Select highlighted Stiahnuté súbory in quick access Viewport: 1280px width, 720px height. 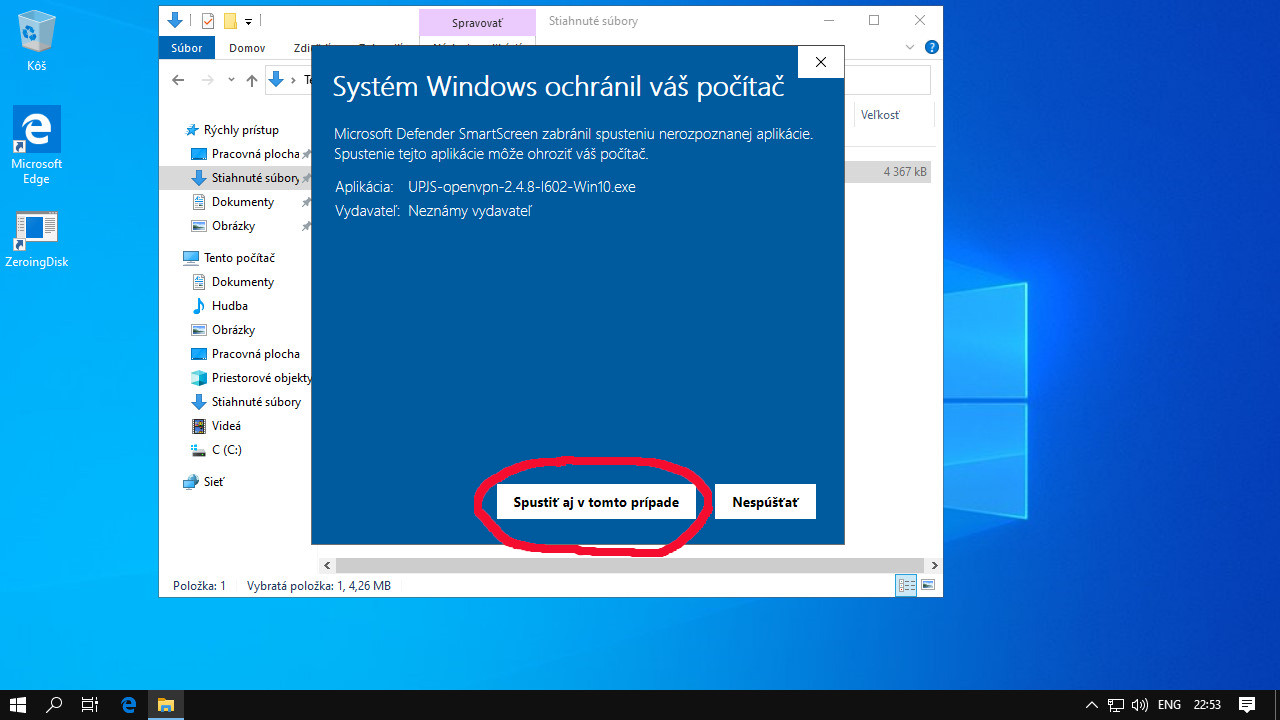coord(255,178)
